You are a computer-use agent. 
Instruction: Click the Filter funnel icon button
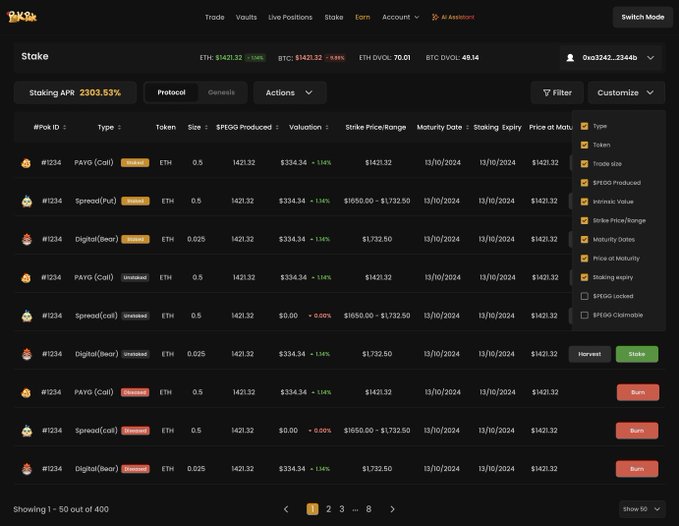click(557, 93)
